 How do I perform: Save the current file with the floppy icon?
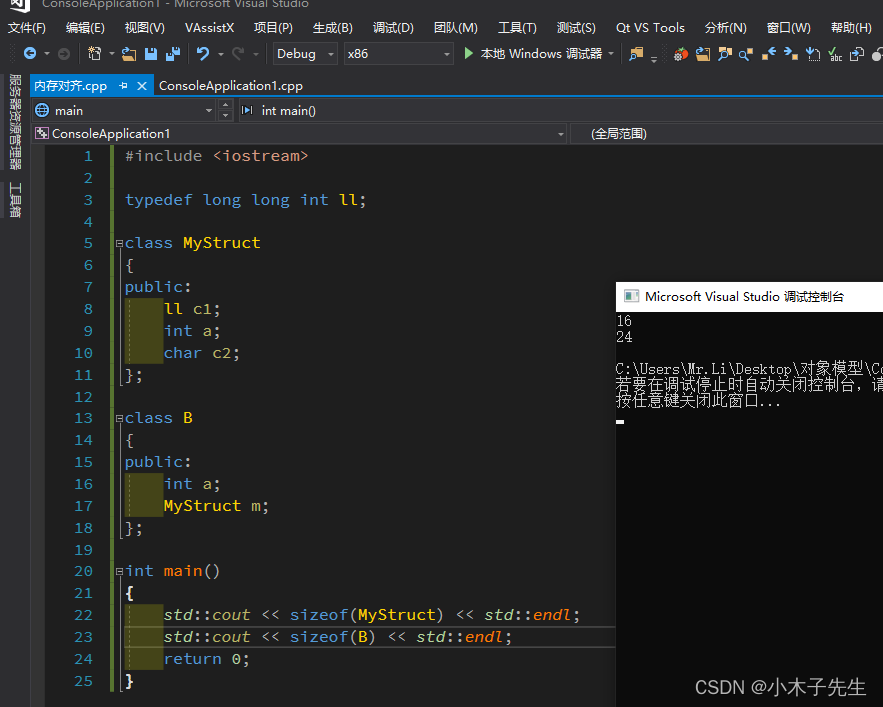coord(151,54)
